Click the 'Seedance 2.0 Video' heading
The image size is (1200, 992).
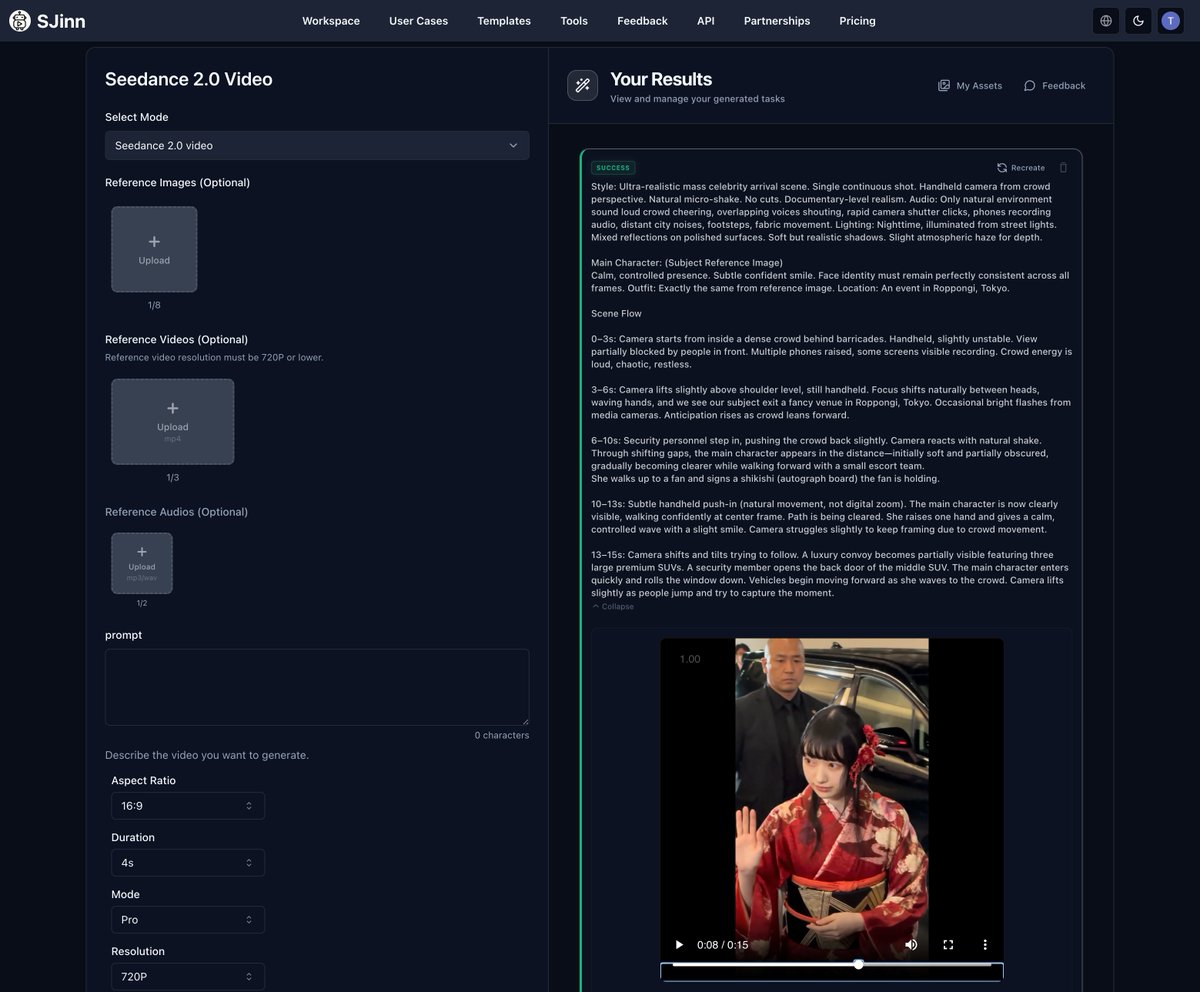tap(189, 79)
